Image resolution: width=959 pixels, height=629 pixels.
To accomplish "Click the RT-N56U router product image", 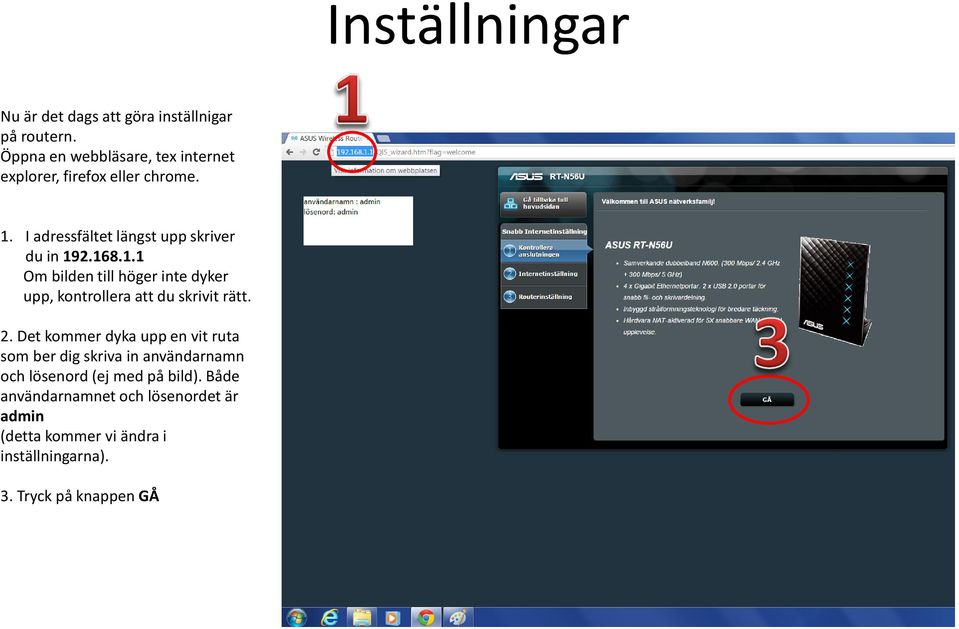I will click(x=835, y=291).
